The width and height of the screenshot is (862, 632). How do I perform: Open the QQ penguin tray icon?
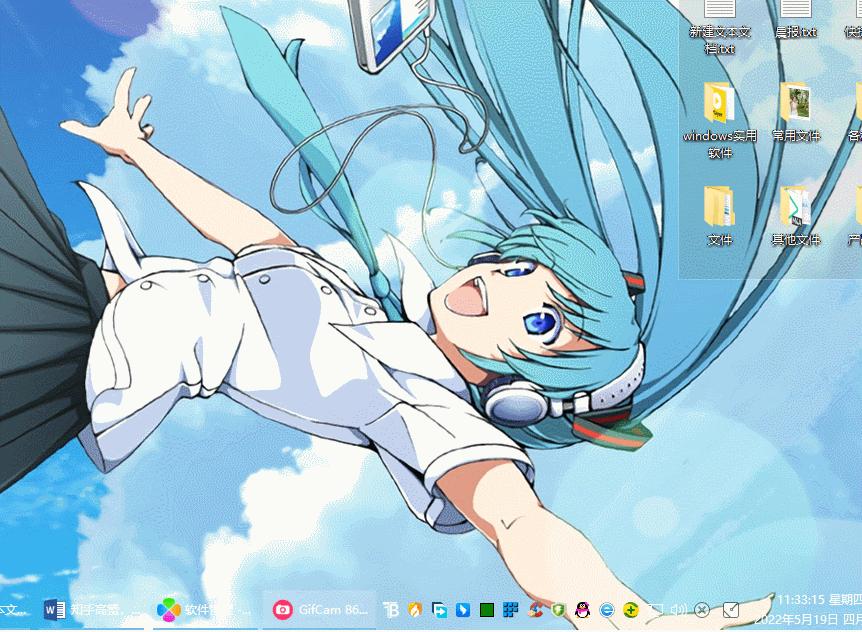click(583, 609)
